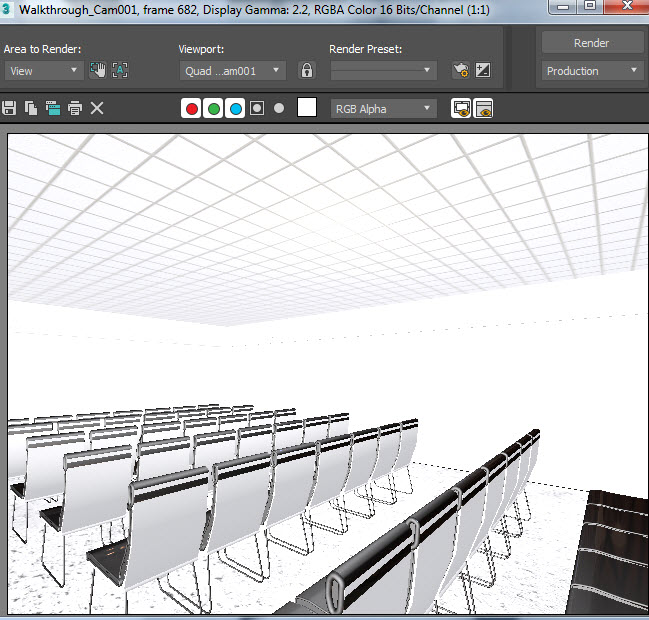Clone the rendered frame window
649x620 pixels.
[53, 108]
